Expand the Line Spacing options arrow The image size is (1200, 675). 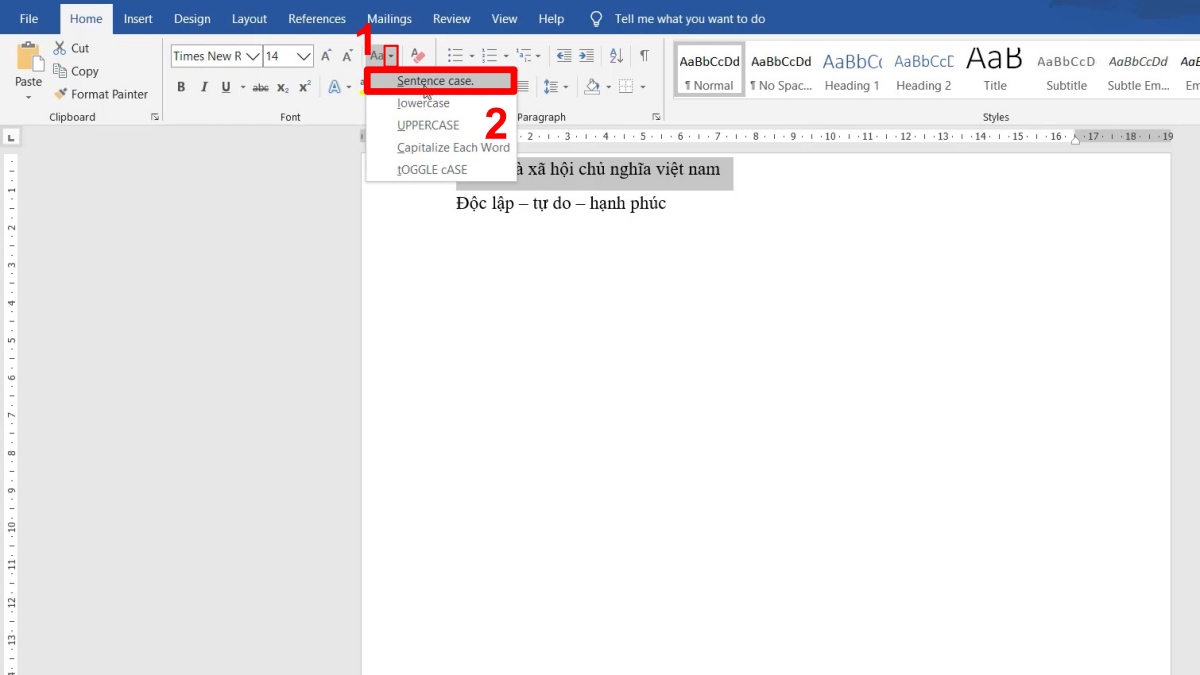click(565, 87)
